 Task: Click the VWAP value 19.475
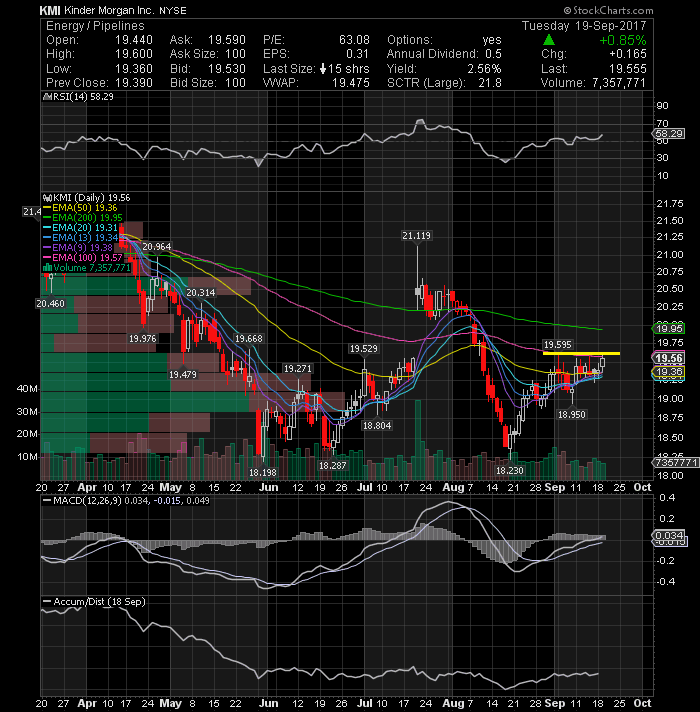pyautogui.click(x=350, y=83)
